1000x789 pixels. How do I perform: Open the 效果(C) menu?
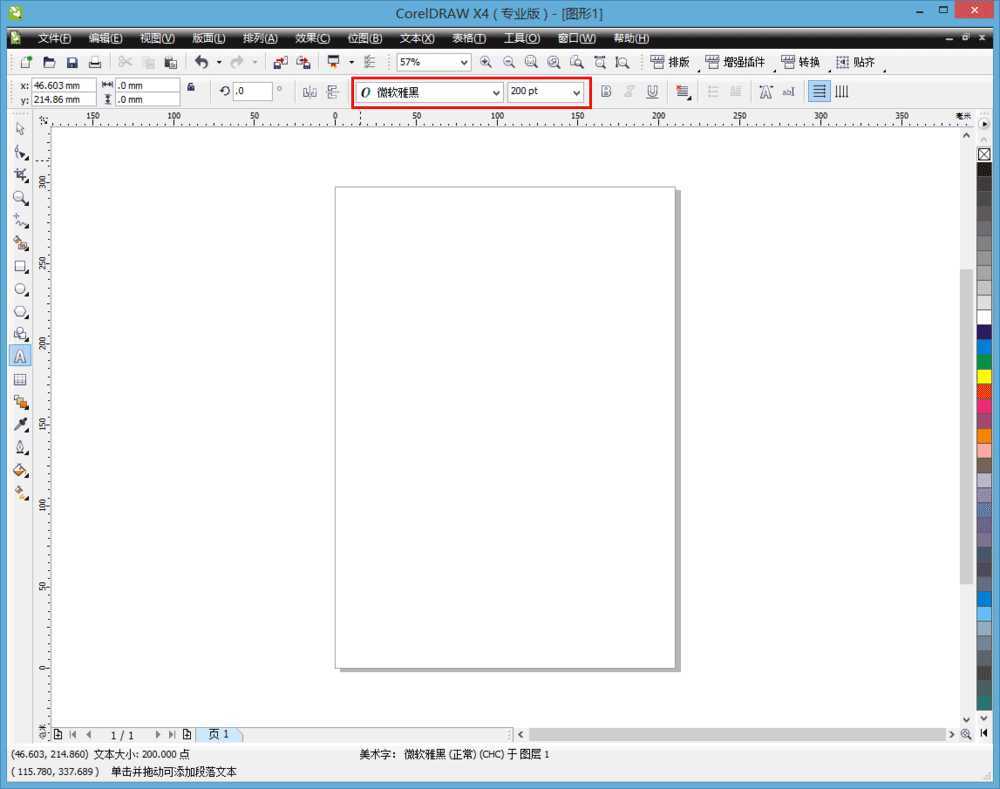coord(312,38)
